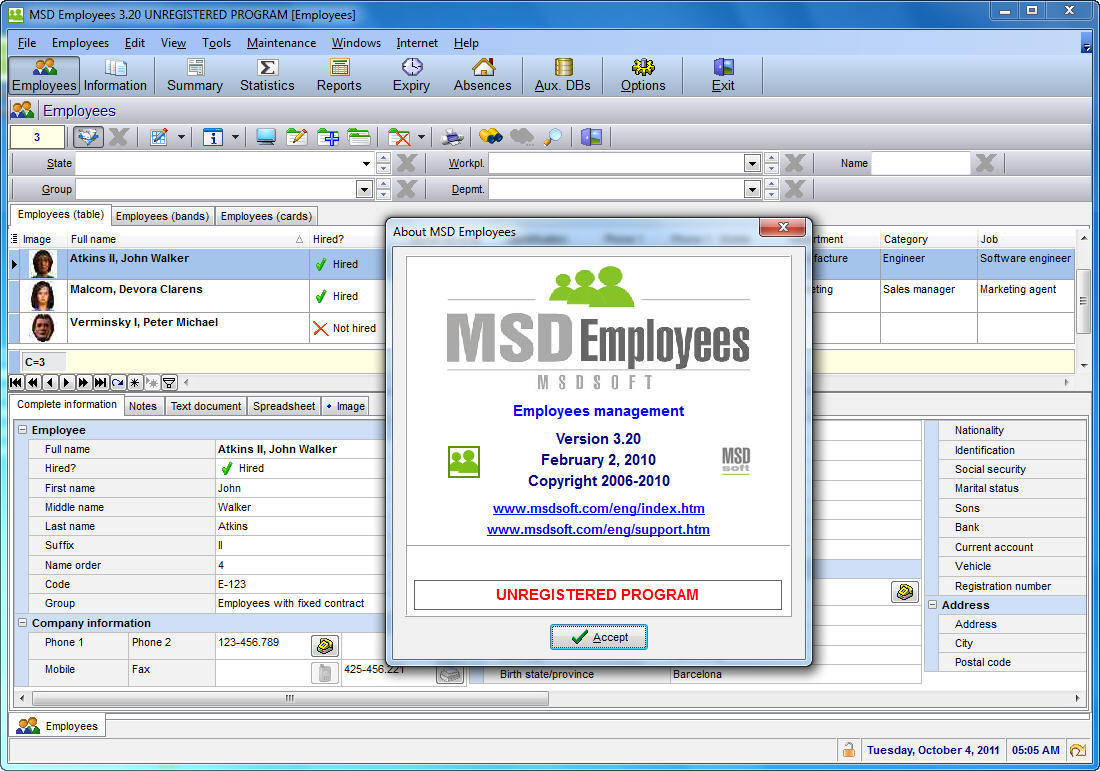Open the Reports section
This screenshot has height=771, width=1100.
(x=340, y=76)
